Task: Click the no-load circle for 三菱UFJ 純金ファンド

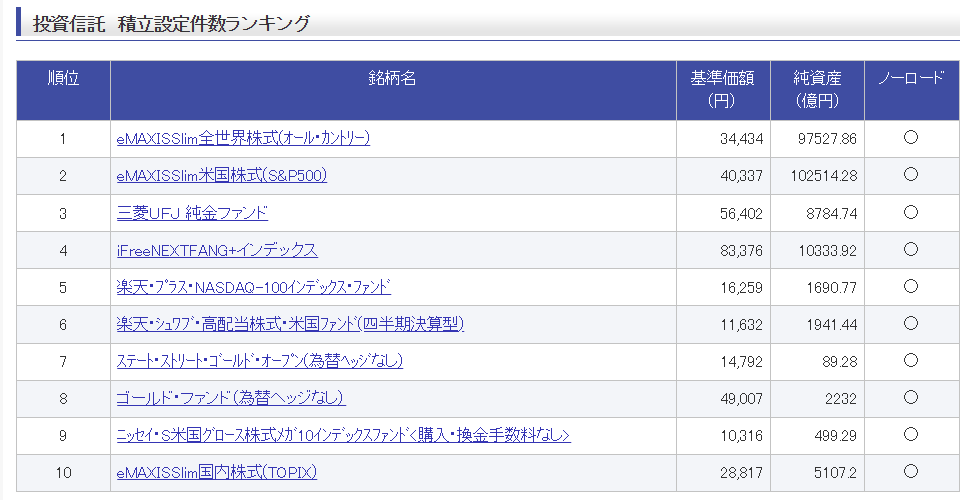Action: click(910, 212)
